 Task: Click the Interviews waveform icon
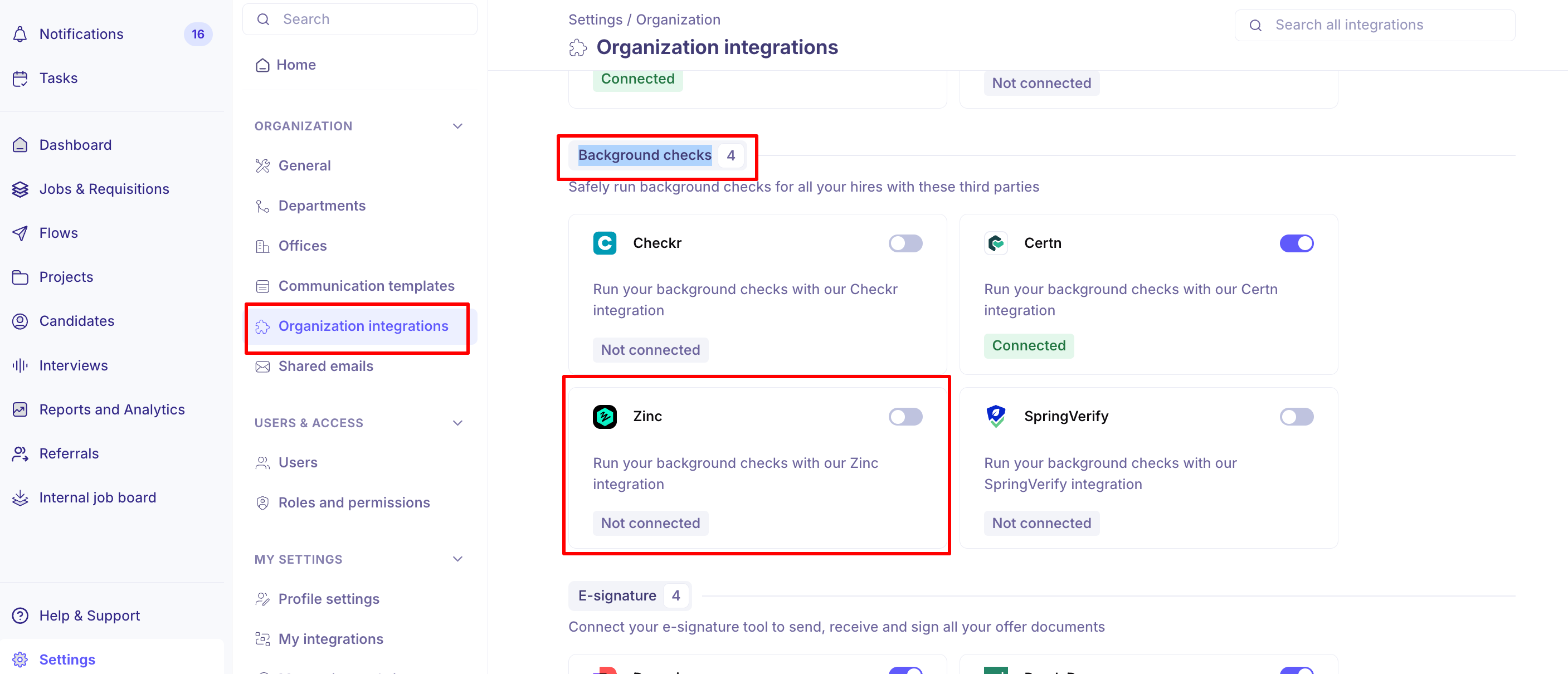point(20,365)
